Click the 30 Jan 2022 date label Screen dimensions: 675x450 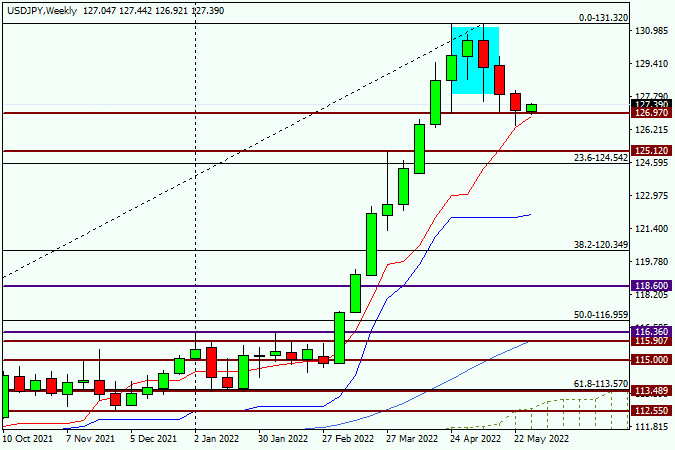click(283, 439)
